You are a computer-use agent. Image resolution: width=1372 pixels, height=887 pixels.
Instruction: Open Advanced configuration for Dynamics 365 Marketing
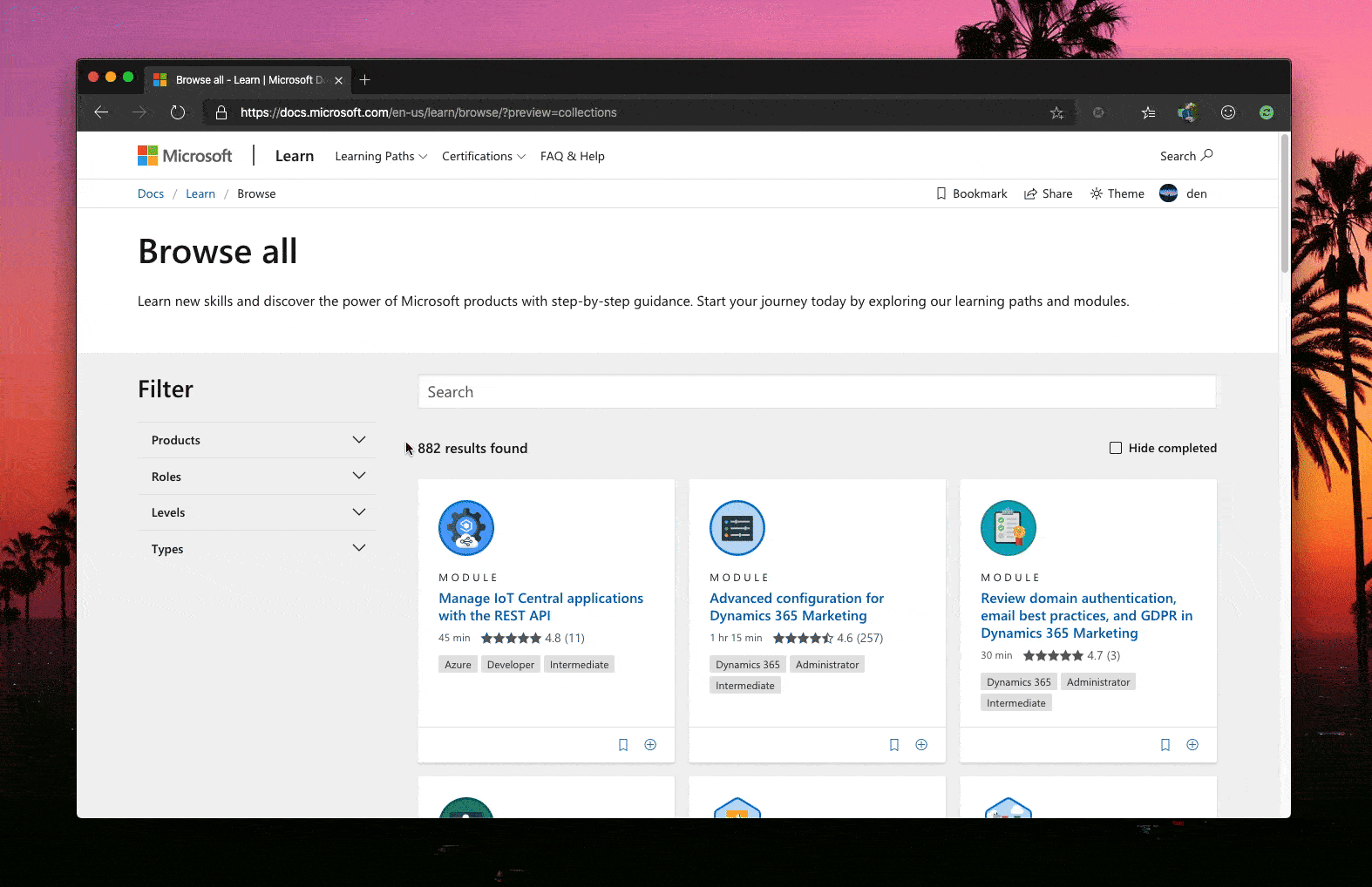pos(797,606)
